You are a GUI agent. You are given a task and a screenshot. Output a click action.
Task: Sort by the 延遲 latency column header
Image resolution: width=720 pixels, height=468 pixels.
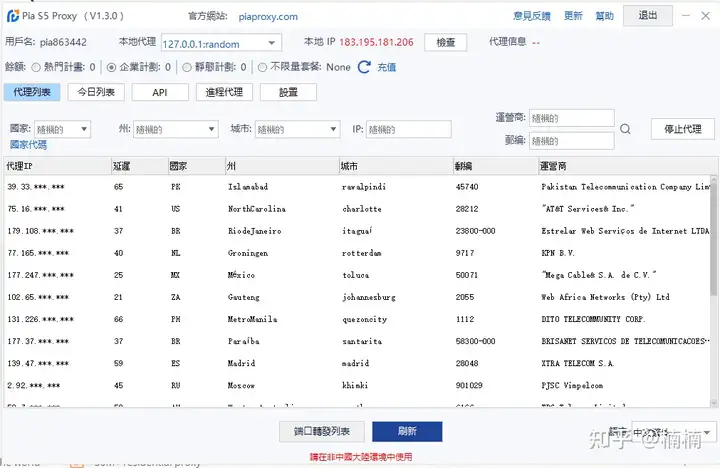click(140, 166)
